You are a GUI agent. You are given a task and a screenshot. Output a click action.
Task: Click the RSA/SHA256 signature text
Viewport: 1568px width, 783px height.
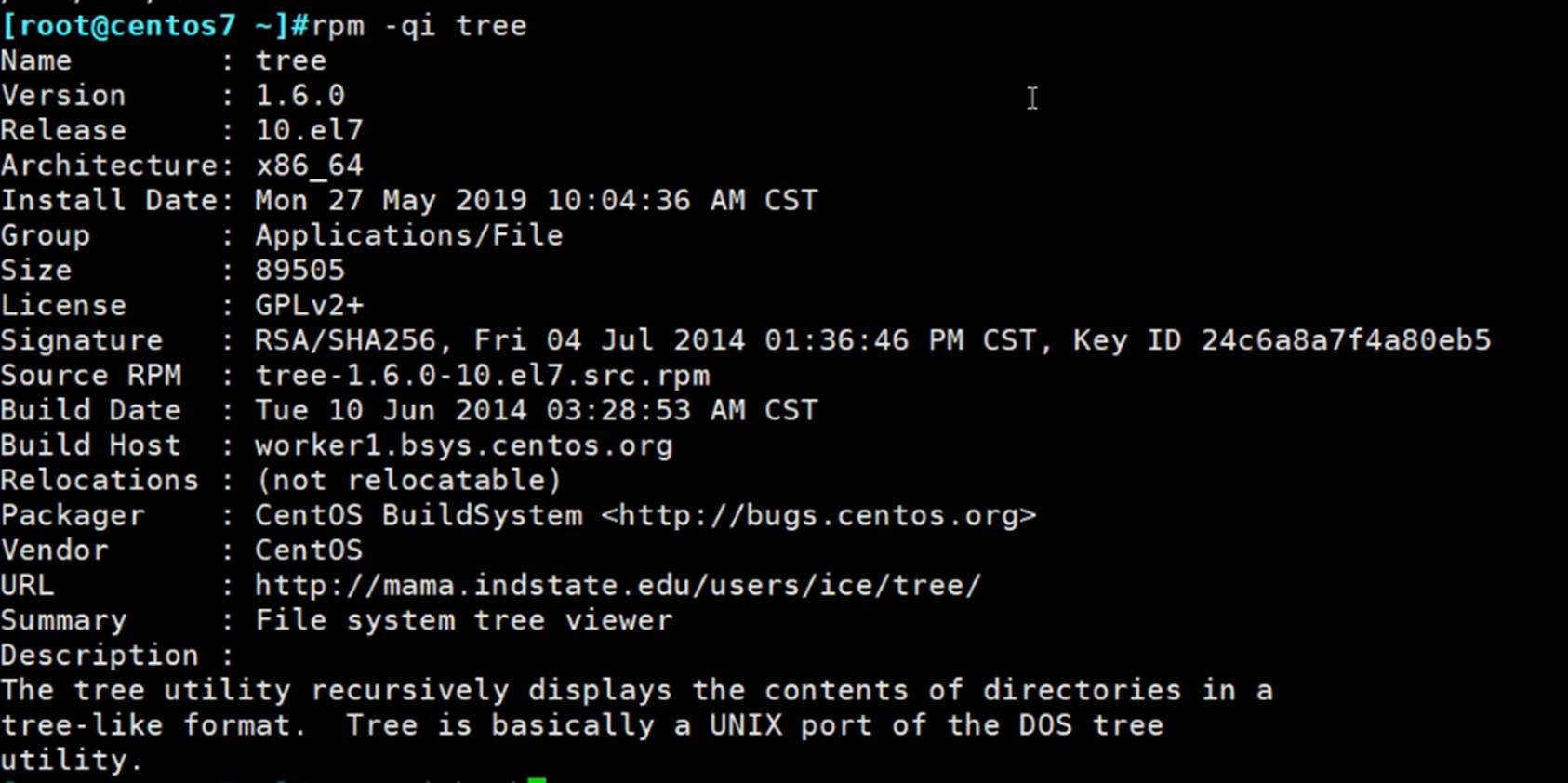[345, 340]
